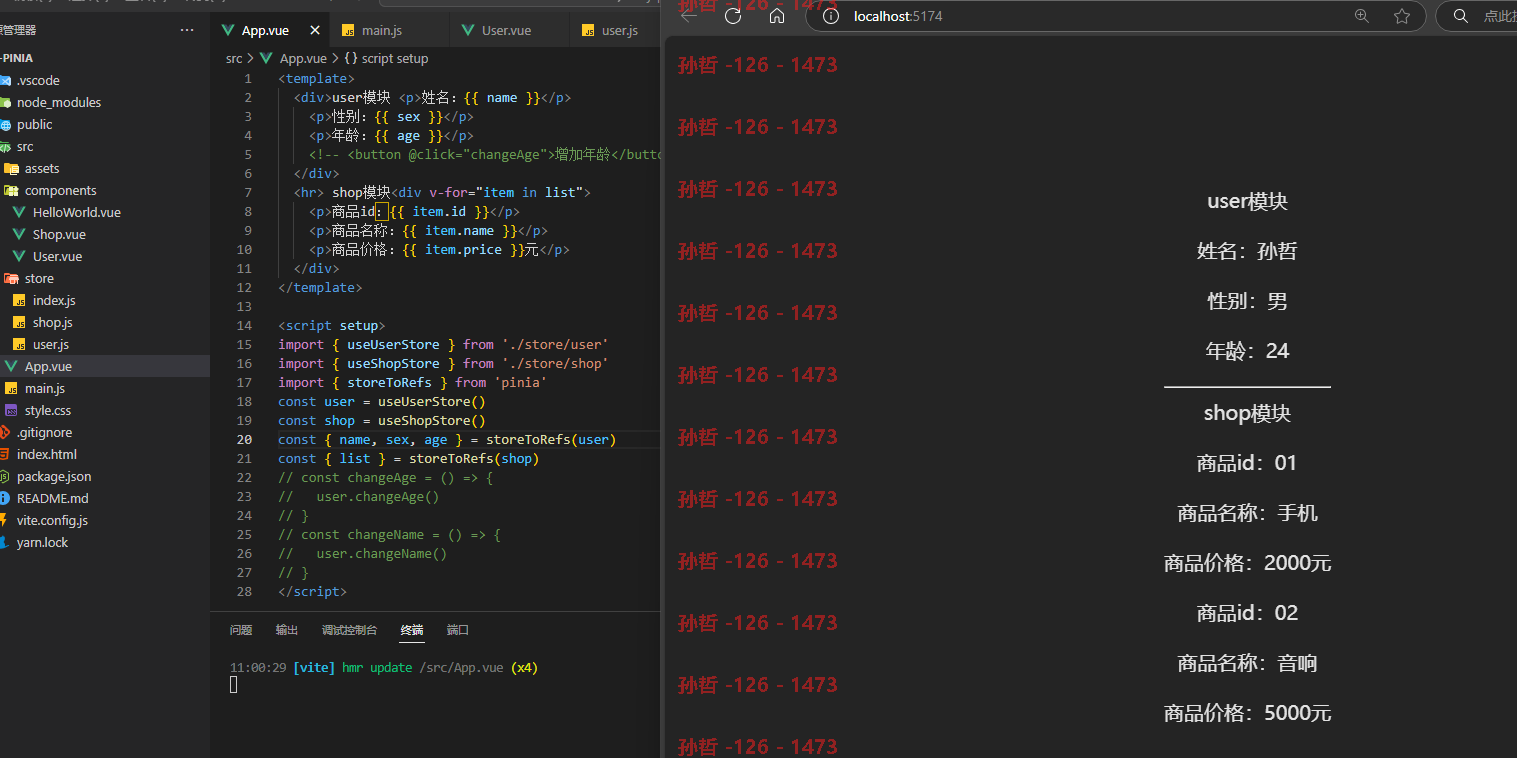Click the info icon beside README.md

point(5,498)
